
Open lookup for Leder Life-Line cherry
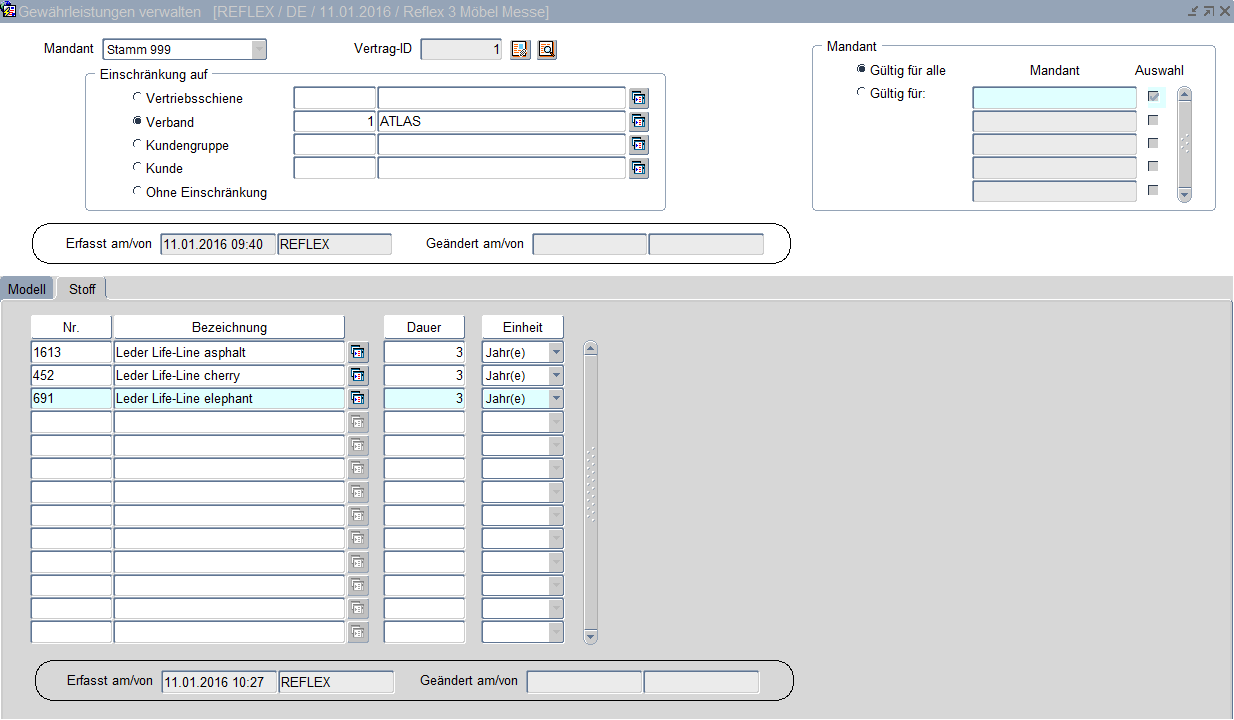coord(358,375)
